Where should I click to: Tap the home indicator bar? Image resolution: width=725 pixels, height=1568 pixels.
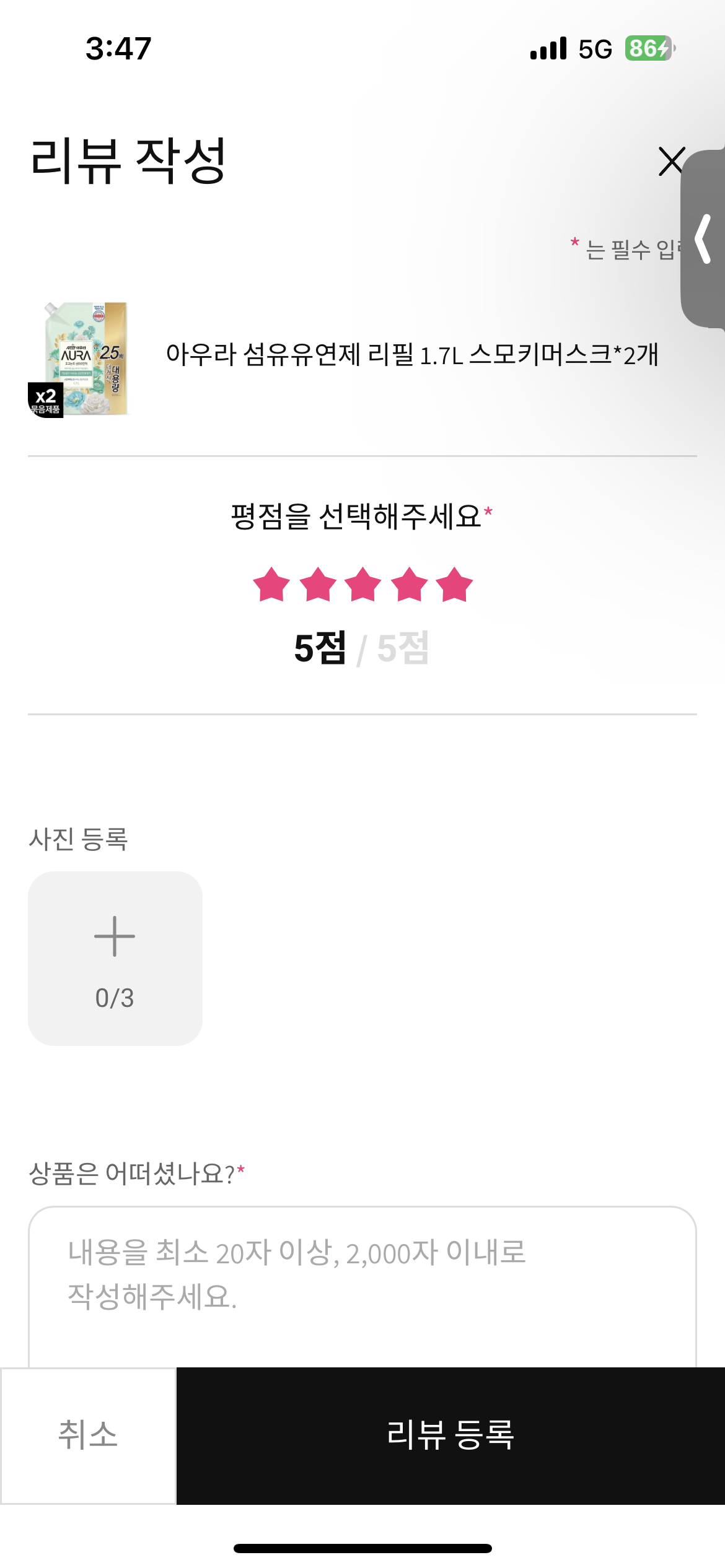coord(362,1548)
